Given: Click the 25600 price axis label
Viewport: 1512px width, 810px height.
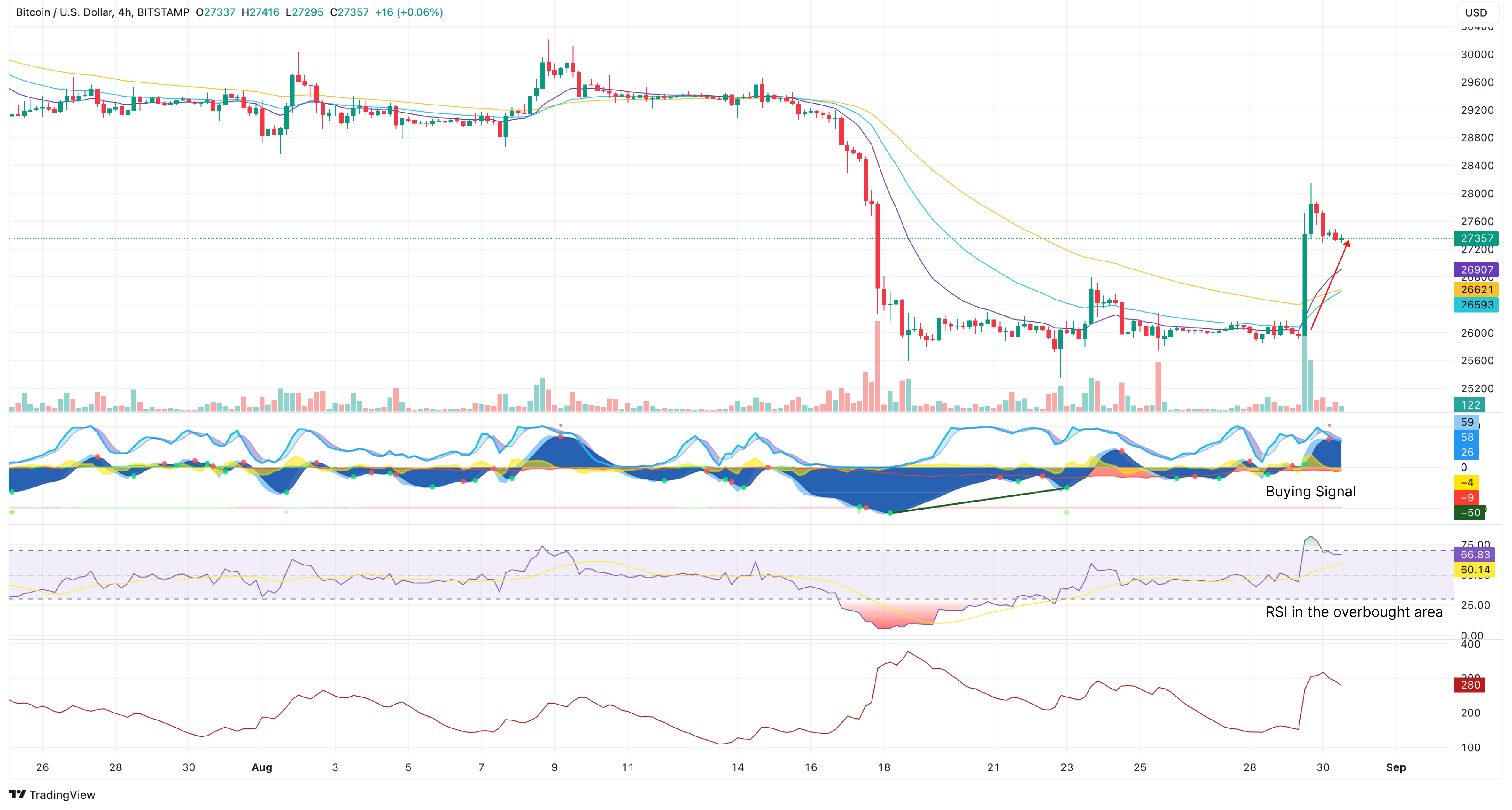Looking at the screenshot, I should point(1477,361).
